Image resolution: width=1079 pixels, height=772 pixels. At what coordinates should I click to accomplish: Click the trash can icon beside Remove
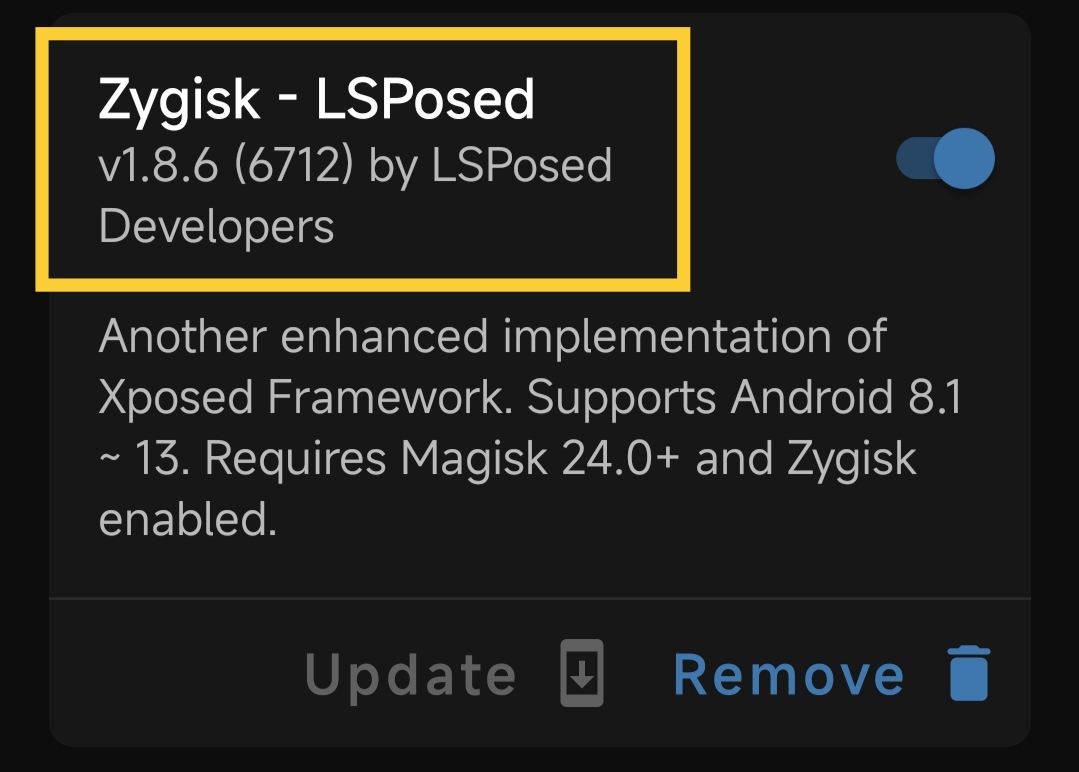point(969,673)
